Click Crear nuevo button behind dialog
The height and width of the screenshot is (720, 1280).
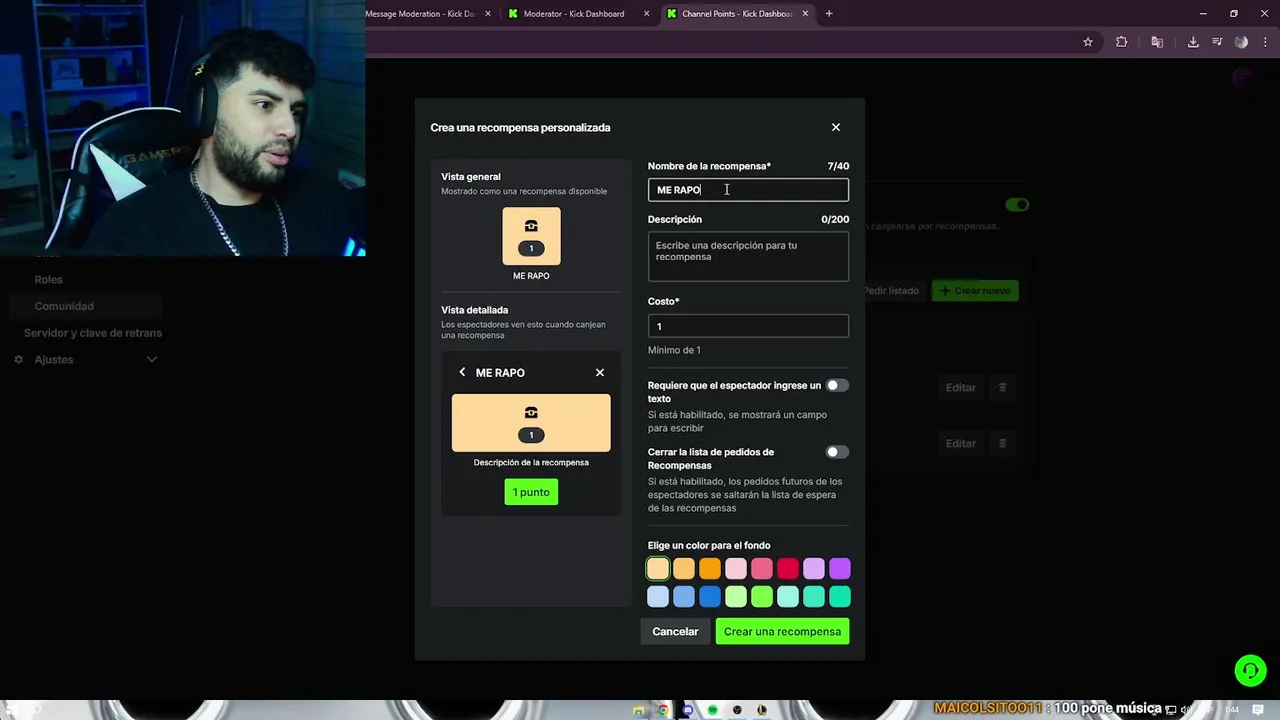[975, 291]
